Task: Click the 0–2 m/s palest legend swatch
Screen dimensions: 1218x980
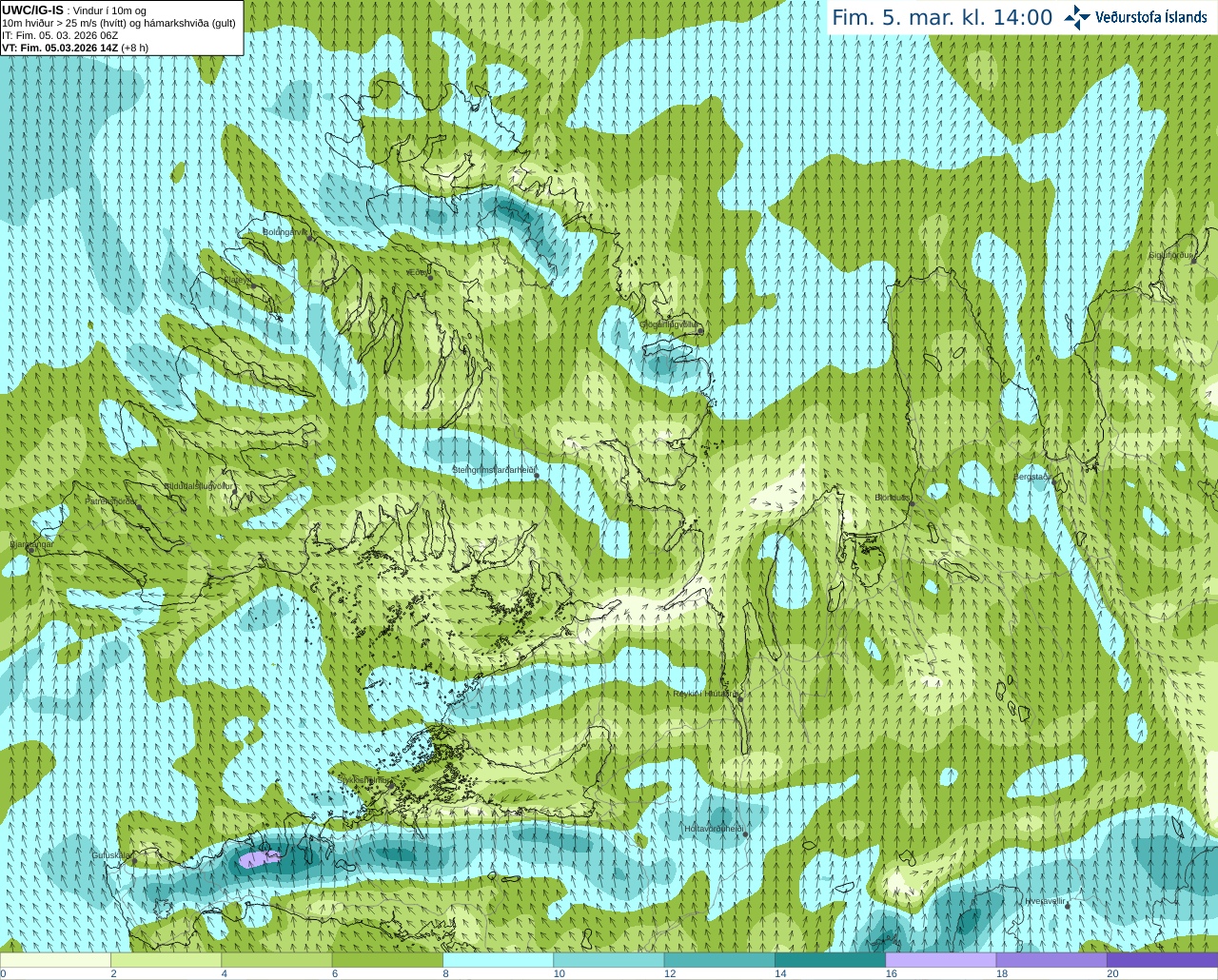Action: click(x=55, y=960)
